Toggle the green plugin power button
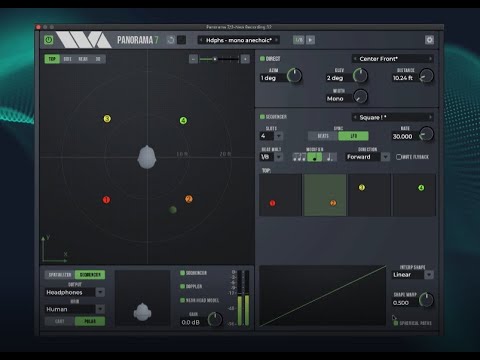Screen dimensions: 480x360 coord(49,40)
